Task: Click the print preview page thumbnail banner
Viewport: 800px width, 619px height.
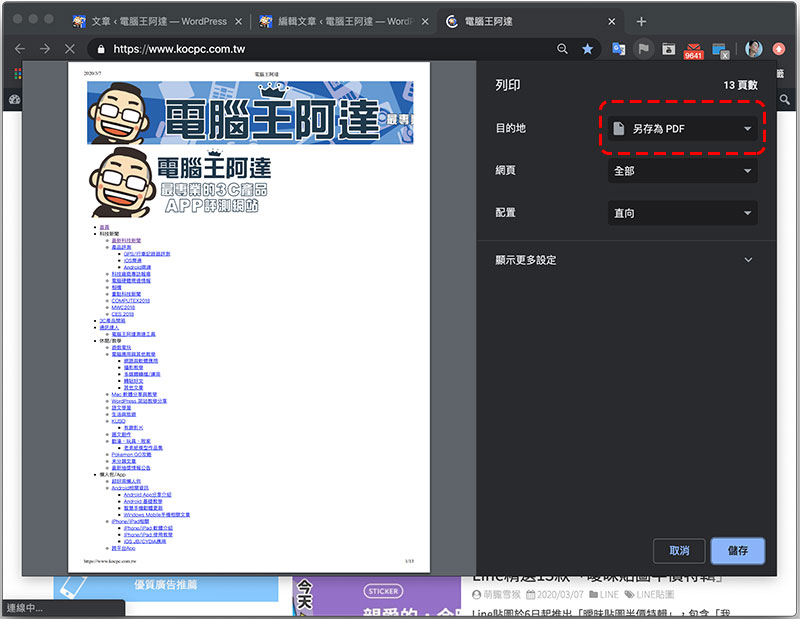Action: click(250, 113)
